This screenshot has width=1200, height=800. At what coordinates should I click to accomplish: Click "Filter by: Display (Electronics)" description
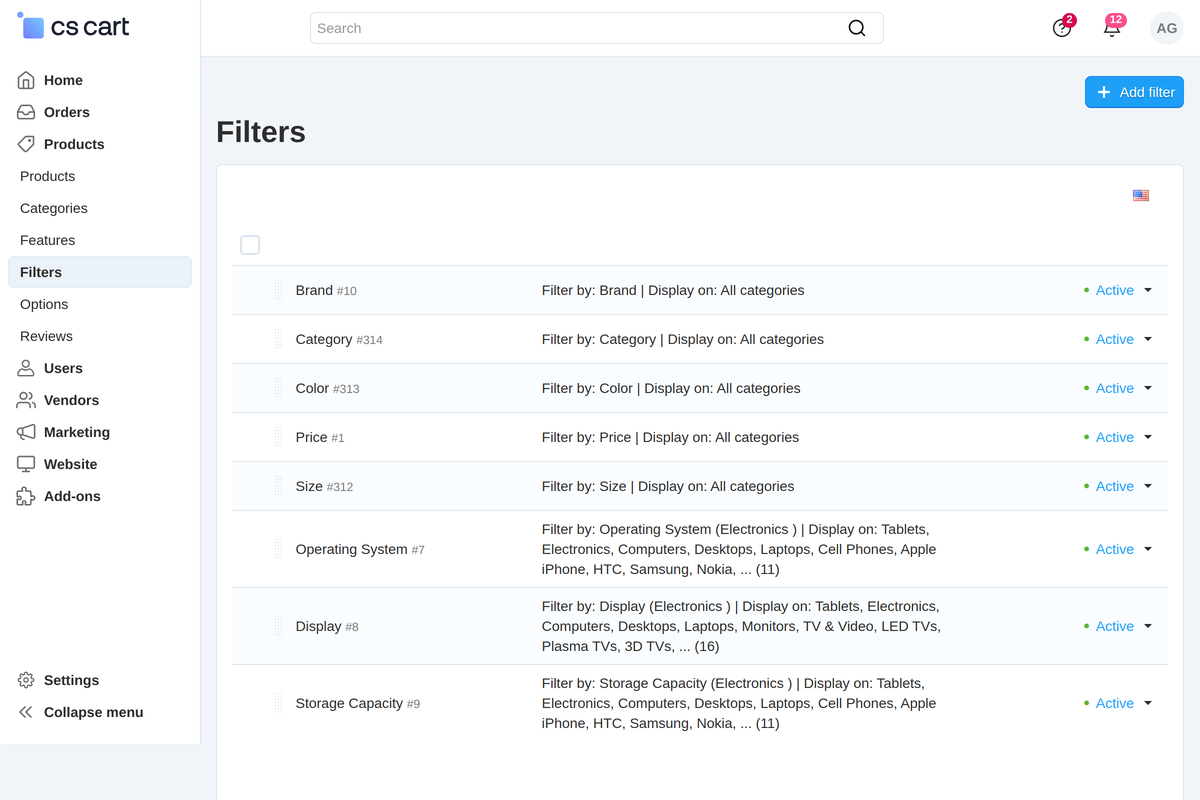point(742,626)
